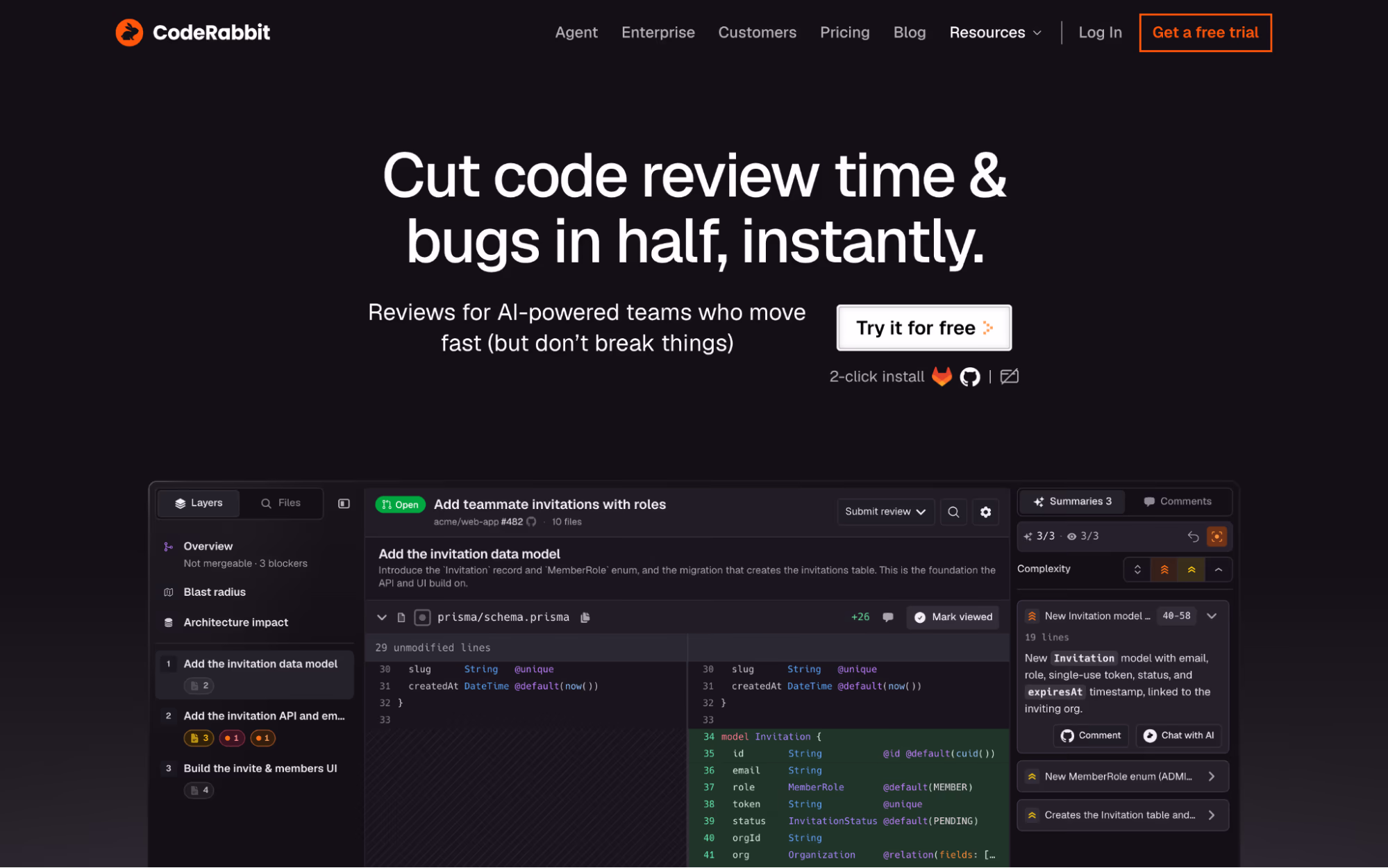Toggle the yellow double-chevron complexity filter
The height and width of the screenshot is (868, 1388).
(x=1191, y=569)
